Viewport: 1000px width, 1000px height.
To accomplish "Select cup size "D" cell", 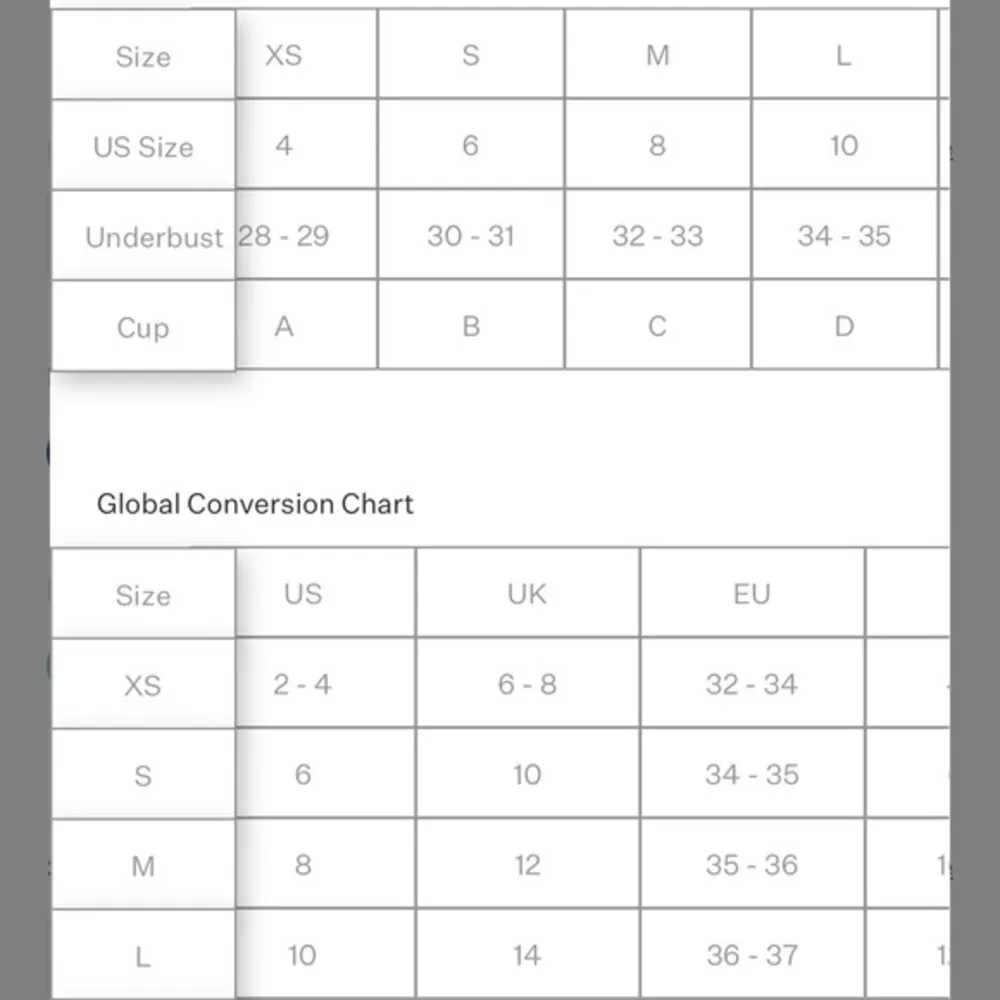I will (x=843, y=326).
